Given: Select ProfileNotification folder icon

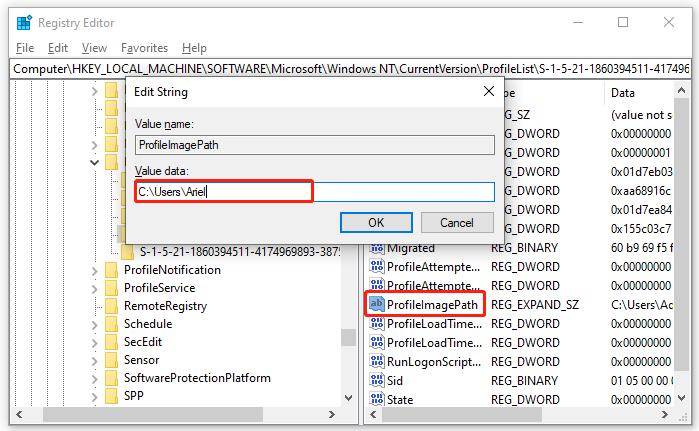Looking at the screenshot, I should 111,270.
